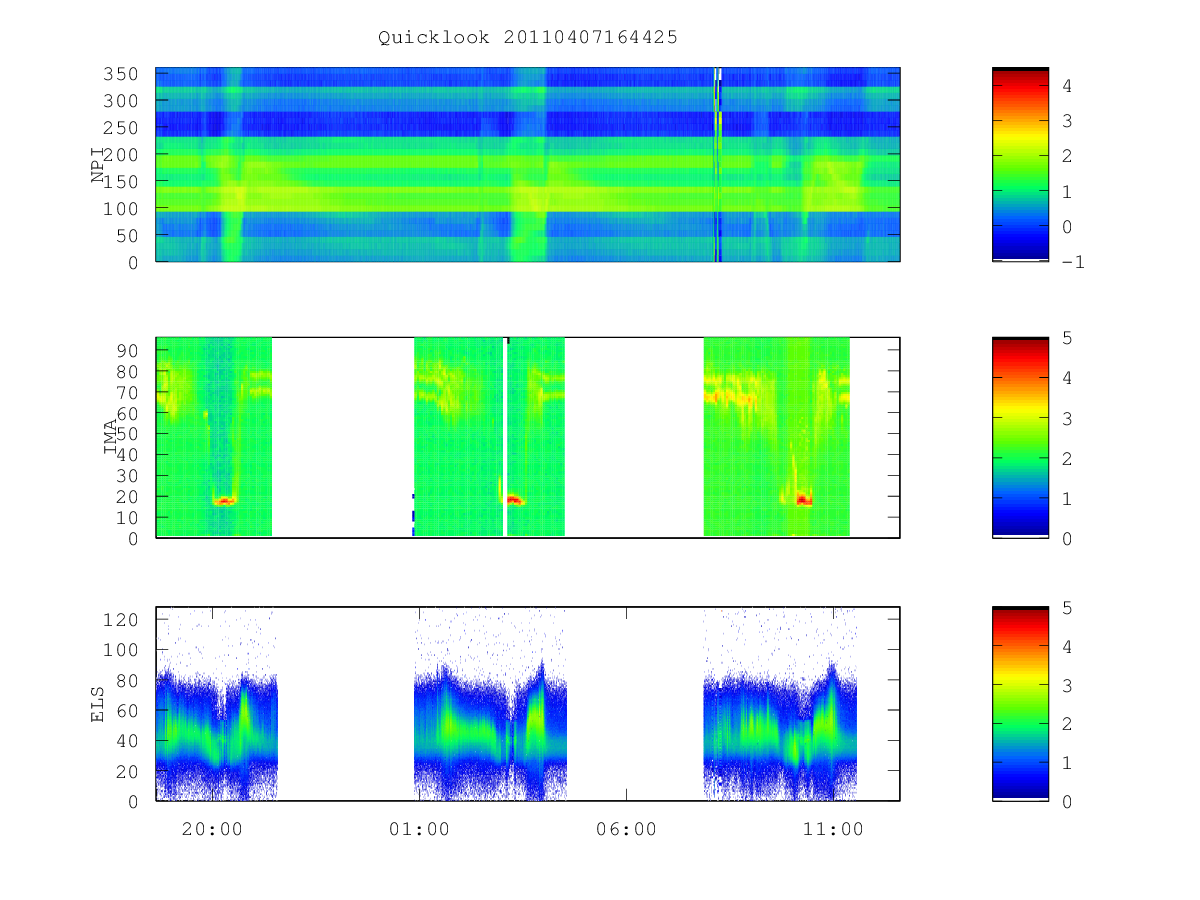Viewport: 1200px width, 900px height.
Task: Click the IMA spectrogram panel
Action: [x=528, y=438]
